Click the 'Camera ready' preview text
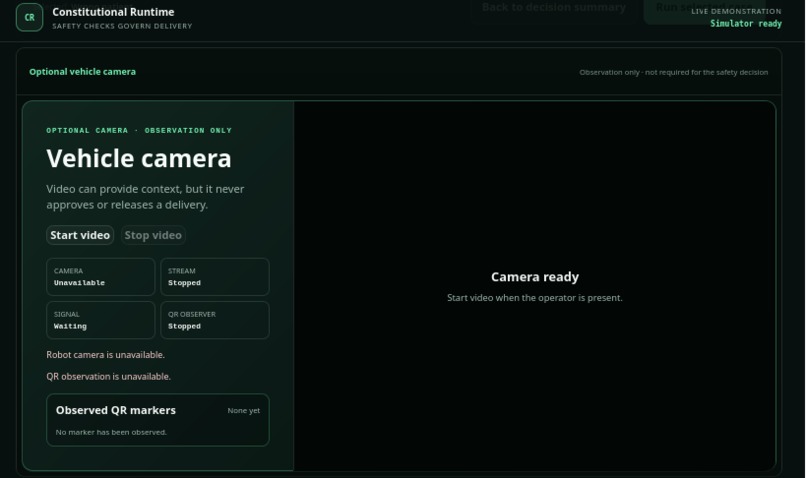Viewport: 806px width, 478px height. [535, 277]
